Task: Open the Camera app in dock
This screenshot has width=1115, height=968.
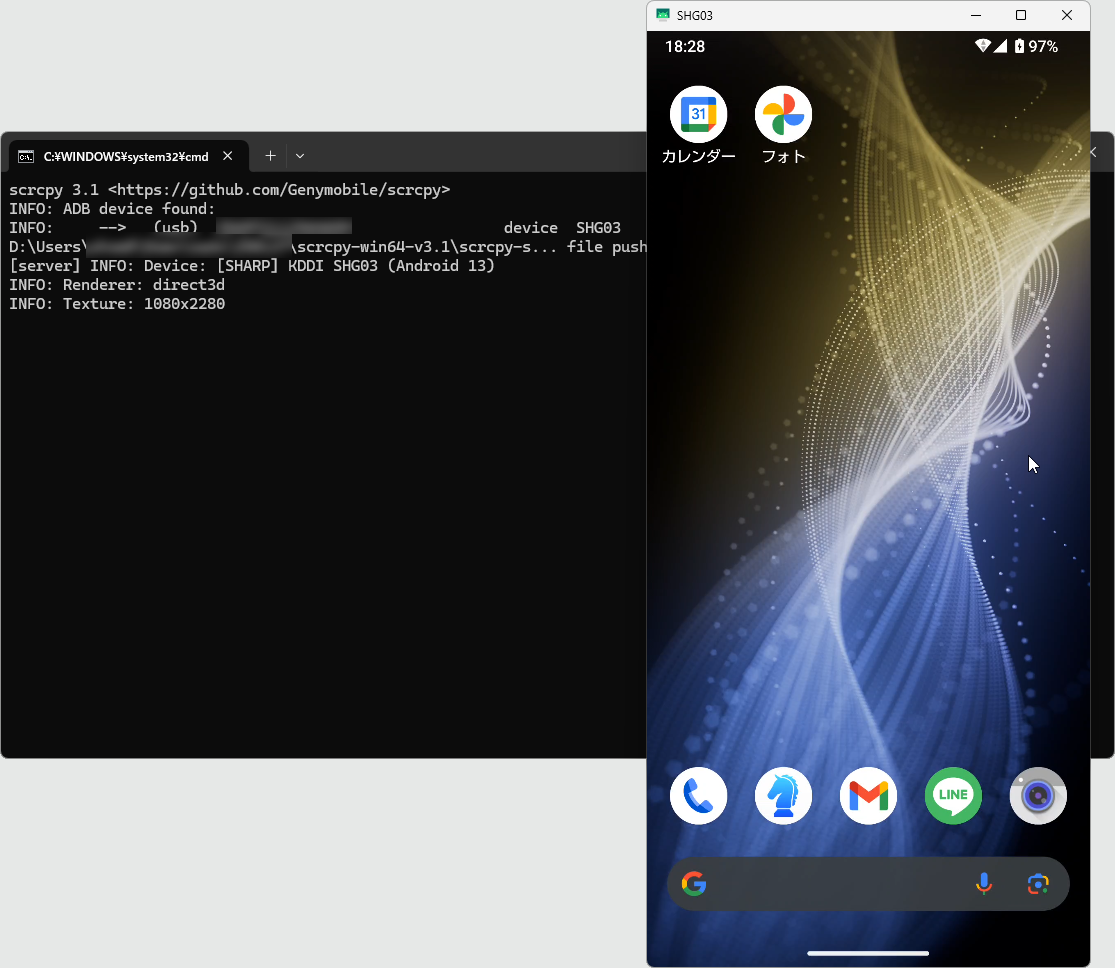Action: coord(1038,796)
